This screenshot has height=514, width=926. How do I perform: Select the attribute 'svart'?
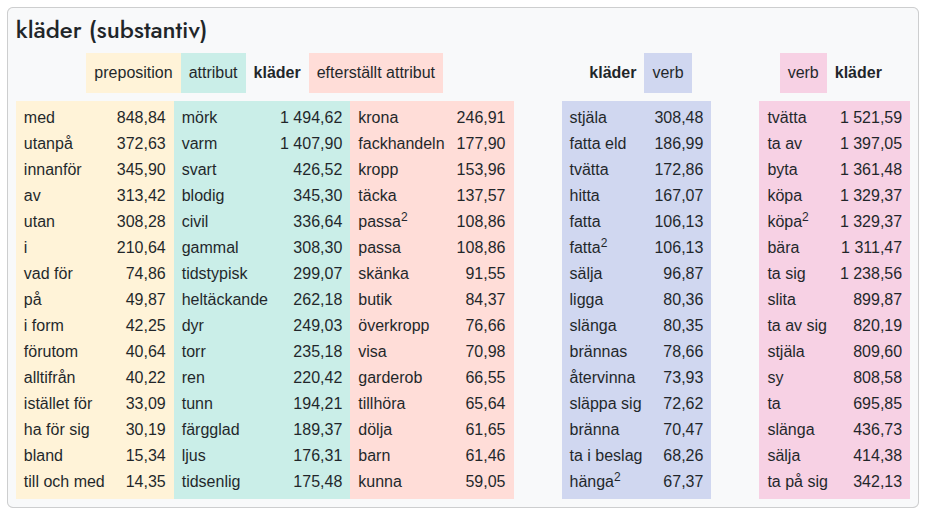tap(198, 170)
